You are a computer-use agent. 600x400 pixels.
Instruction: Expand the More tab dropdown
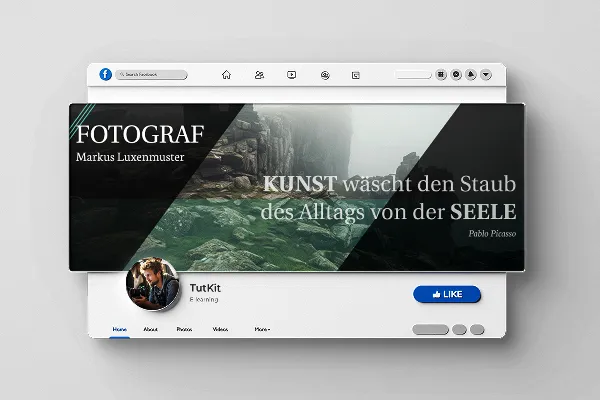pyautogui.click(x=262, y=329)
